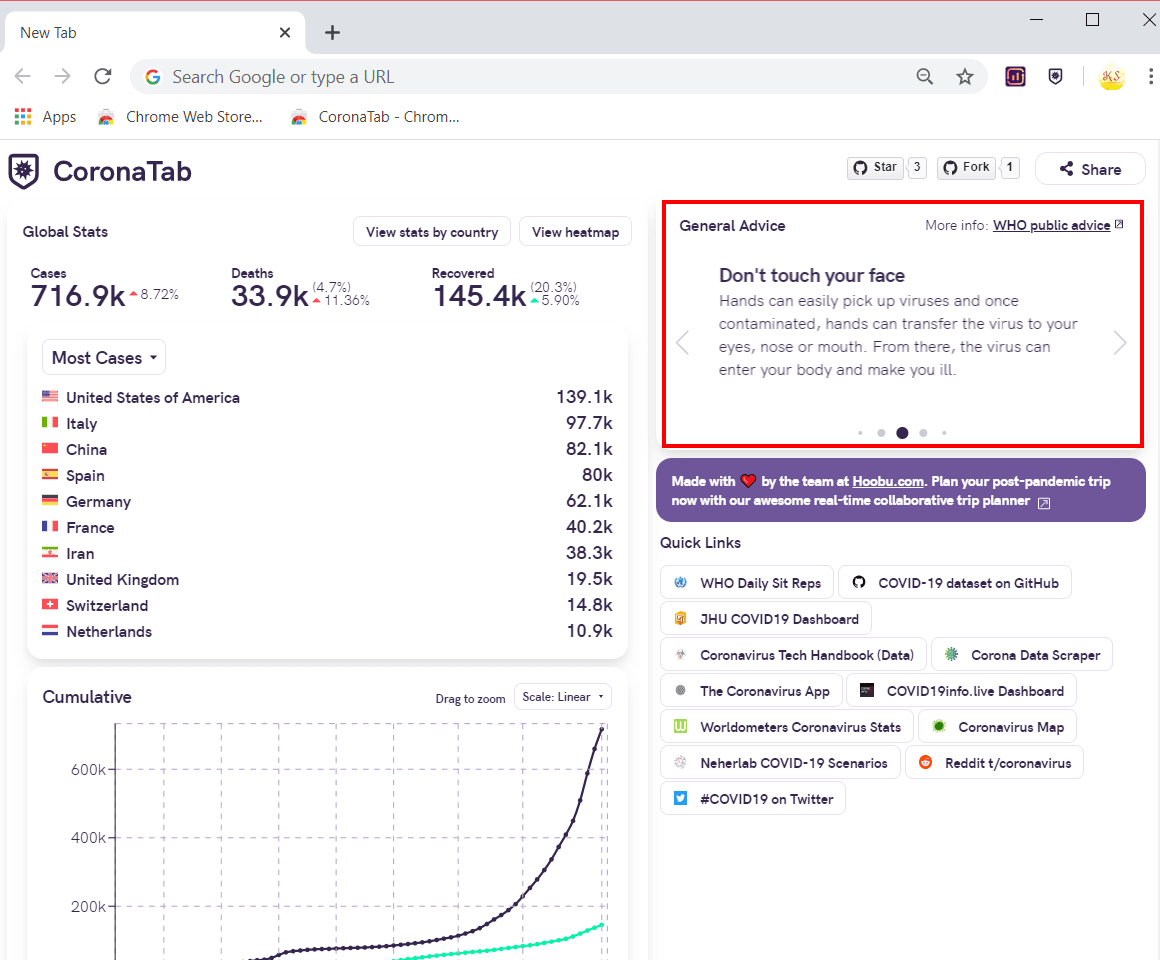
Task: Open the Apps grid in bookmarks bar
Action: click(45, 117)
